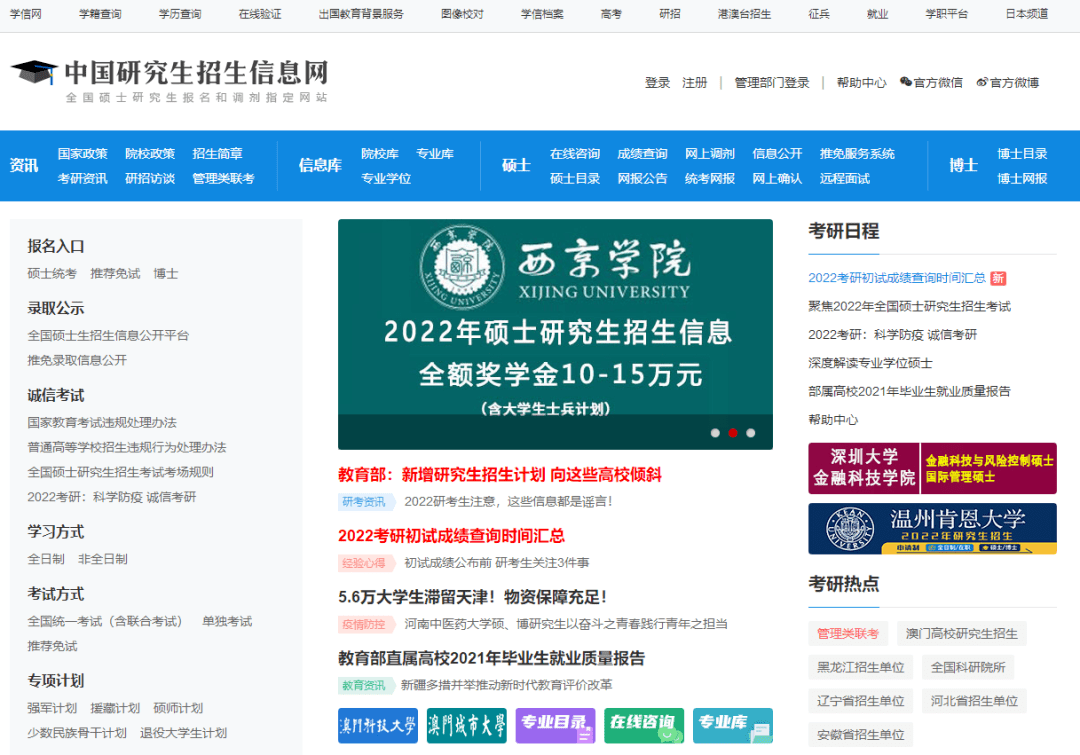Click 非全日制 under 学习方式
Image resolution: width=1080 pixels, height=755 pixels.
point(103,559)
